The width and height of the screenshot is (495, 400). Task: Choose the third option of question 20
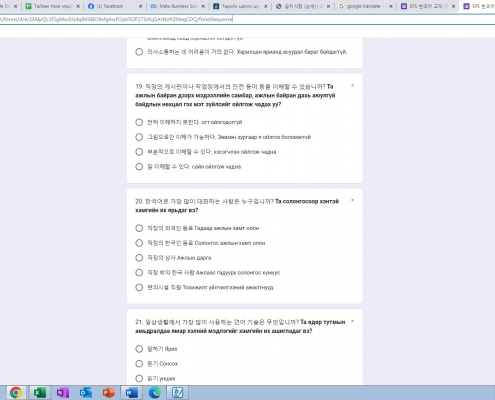(139, 258)
